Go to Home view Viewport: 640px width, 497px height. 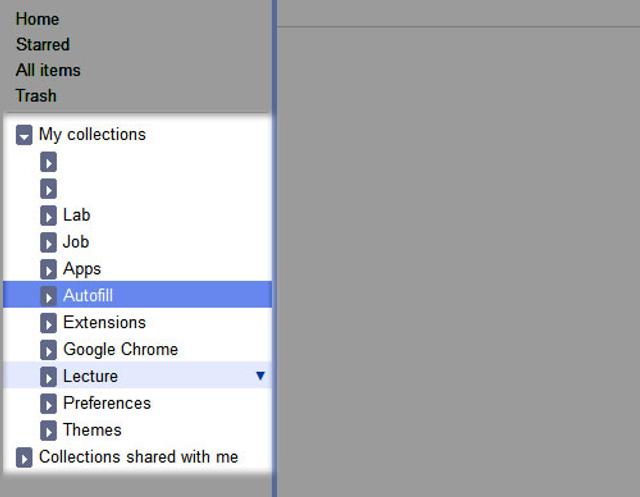click(37, 19)
